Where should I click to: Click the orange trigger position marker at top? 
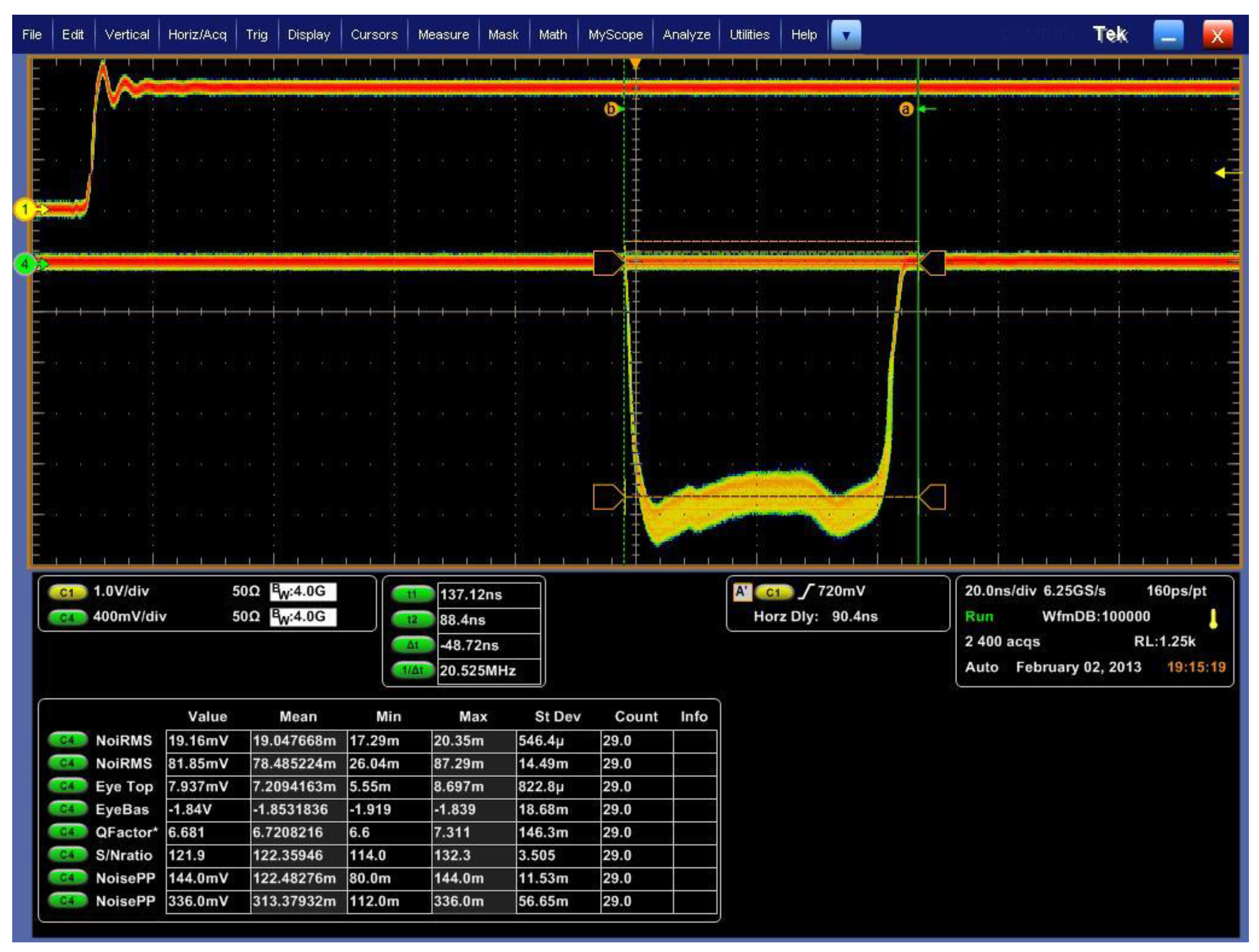pyautogui.click(x=636, y=63)
